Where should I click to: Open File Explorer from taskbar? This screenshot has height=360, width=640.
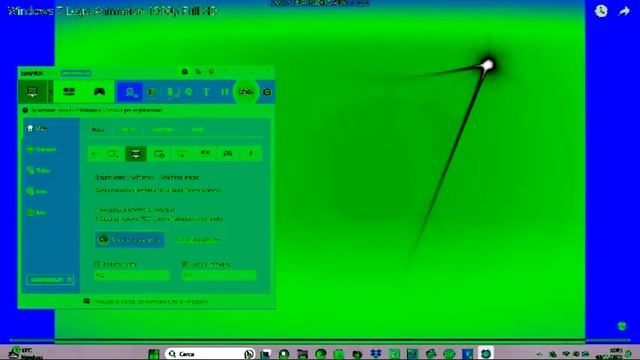pyautogui.click(x=302, y=354)
